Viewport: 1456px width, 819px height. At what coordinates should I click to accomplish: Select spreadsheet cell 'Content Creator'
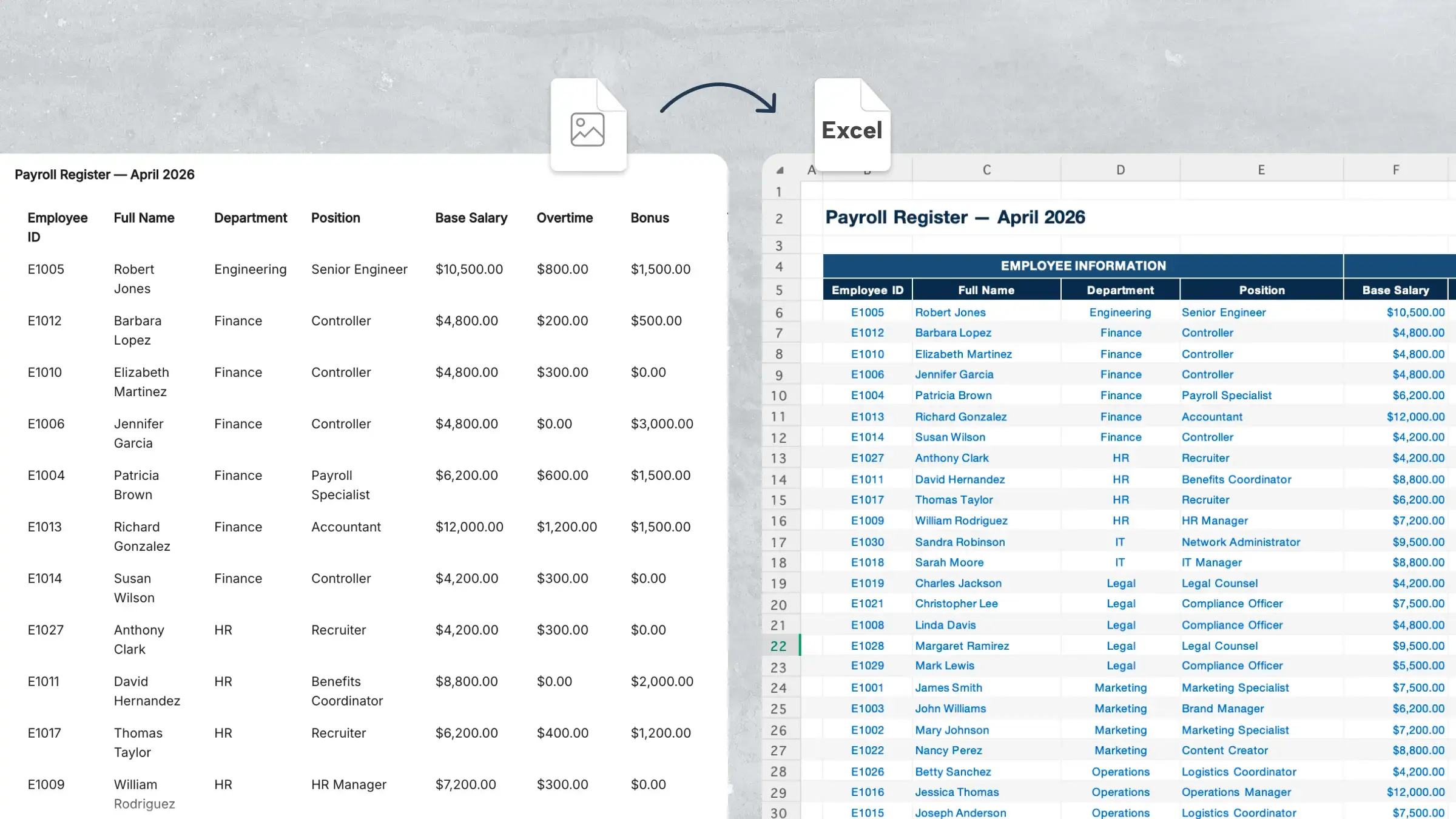pyautogui.click(x=1262, y=750)
